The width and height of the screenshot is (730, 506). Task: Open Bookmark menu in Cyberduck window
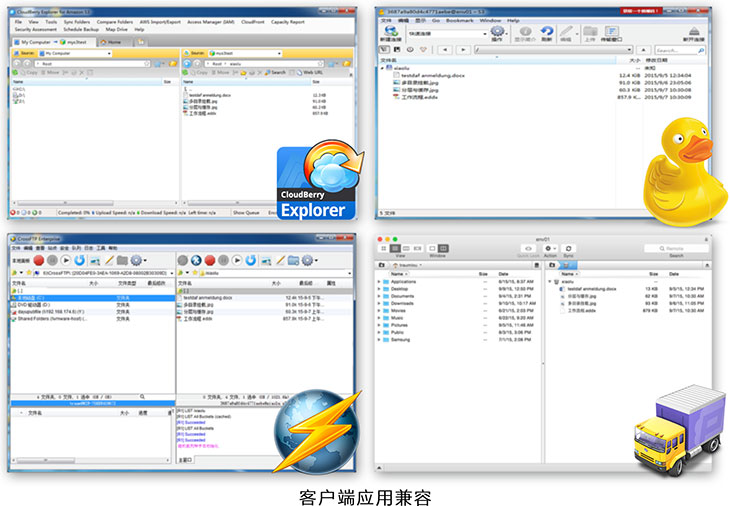point(460,20)
